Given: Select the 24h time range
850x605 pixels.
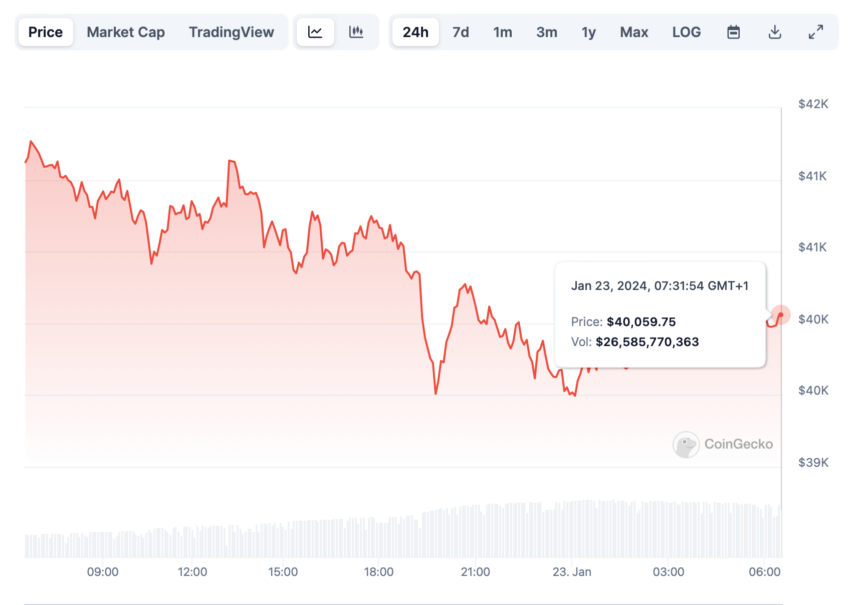Looking at the screenshot, I should tap(415, 32).
